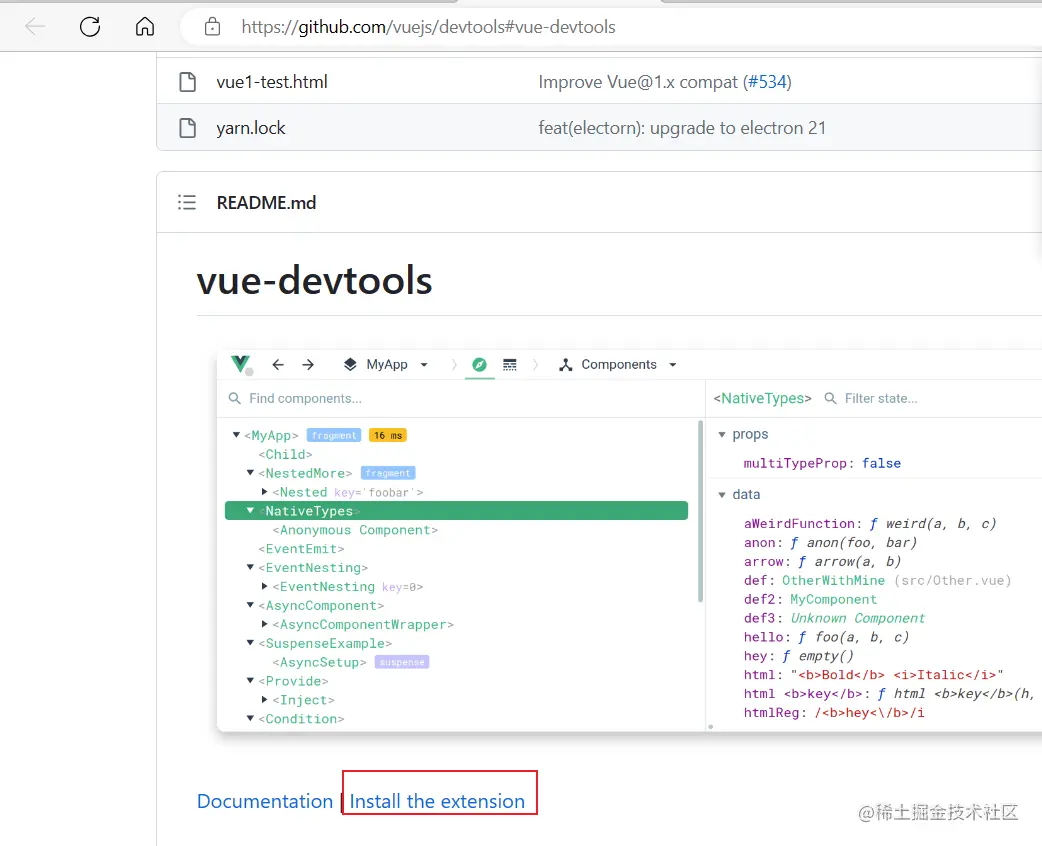Screen dimensions: 1042x846
Task: Open commit 'upgrade to electron 21'
Action: pos(682,128)
